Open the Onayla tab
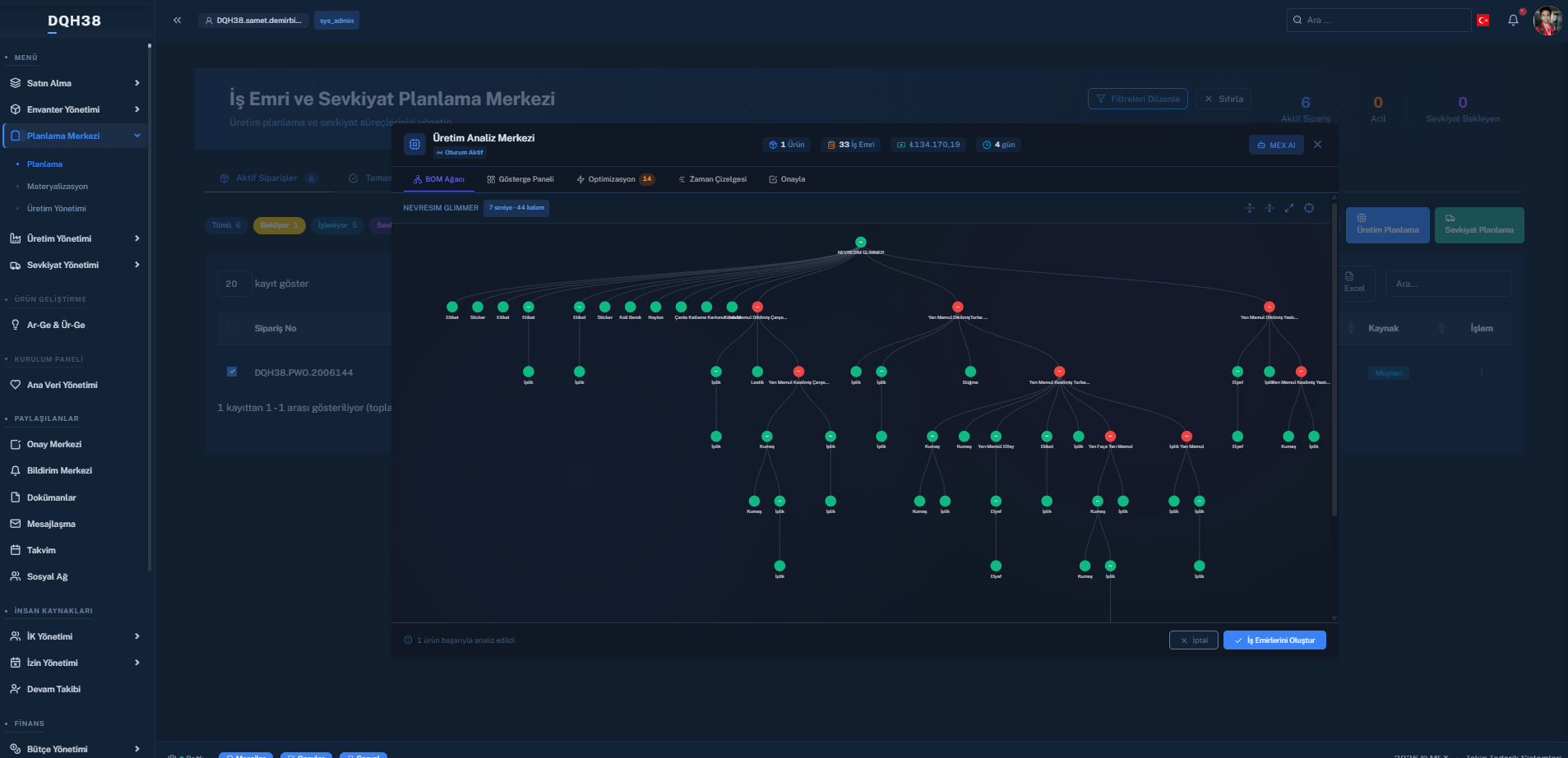The width and height of the screenshot is (1568, 758). tap(787, 179)
